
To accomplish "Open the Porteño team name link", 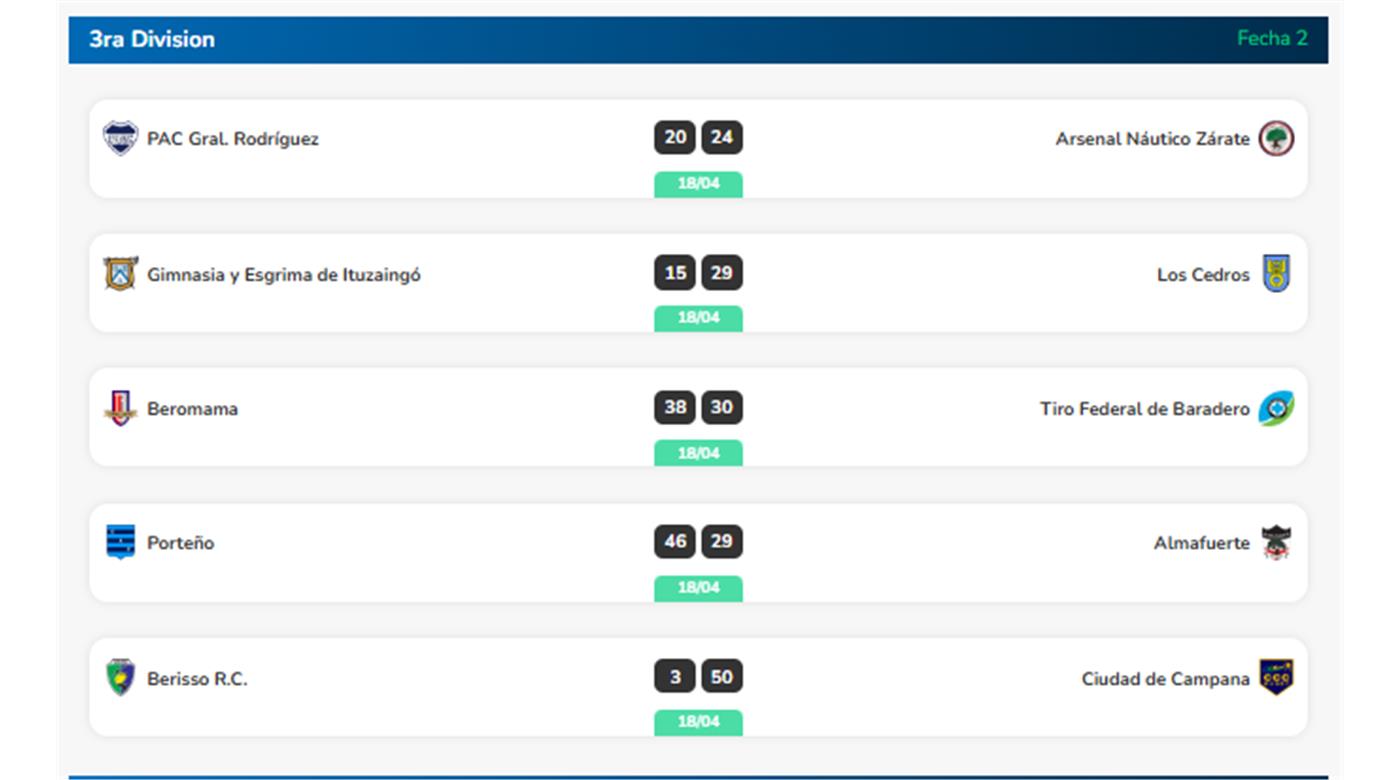I will coord(180,543).
